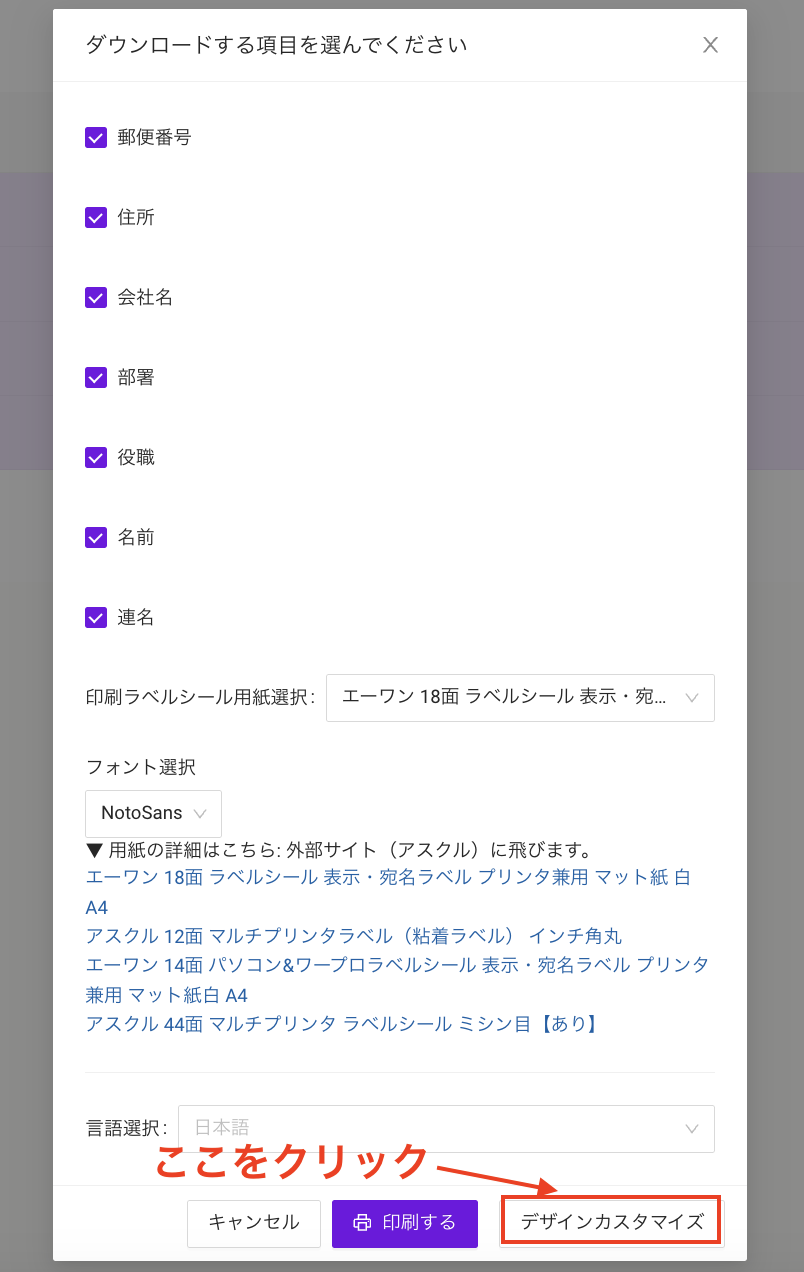Open the 言語選択 dropdown showing 日本語
This screenshot has height=1272, width=804.
(x=446, y=1129)
